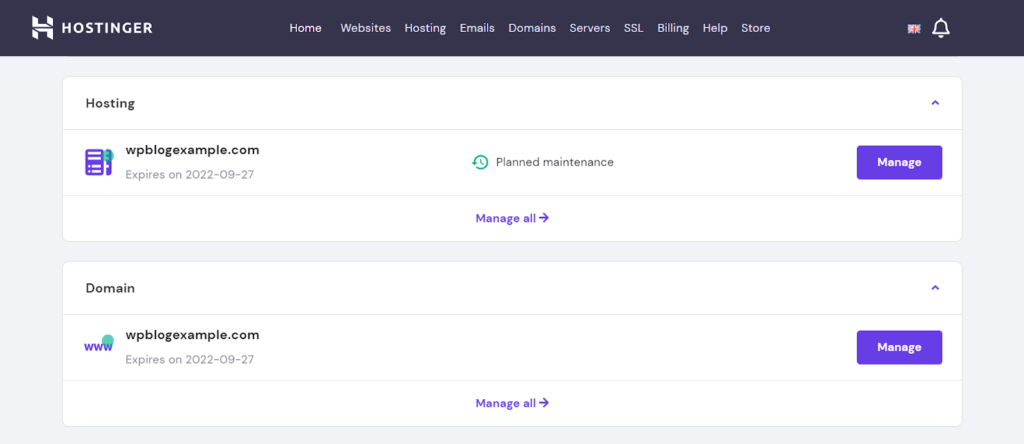The image size is (1024, 444).
Task: Select wpblogexample.com in the Domain section
Action: click(192, 335)
